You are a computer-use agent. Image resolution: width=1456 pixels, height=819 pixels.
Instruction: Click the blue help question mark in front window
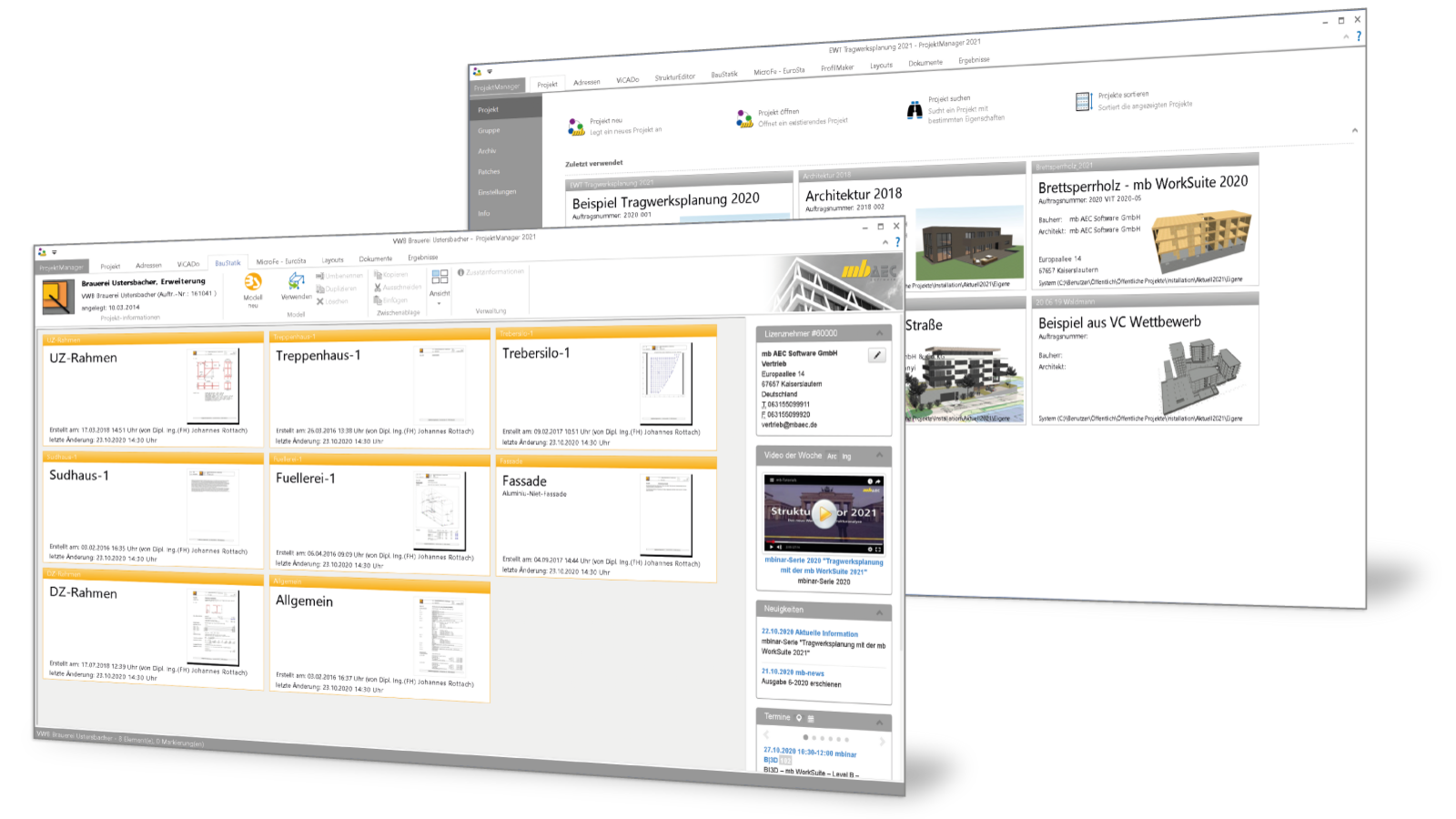897,242
